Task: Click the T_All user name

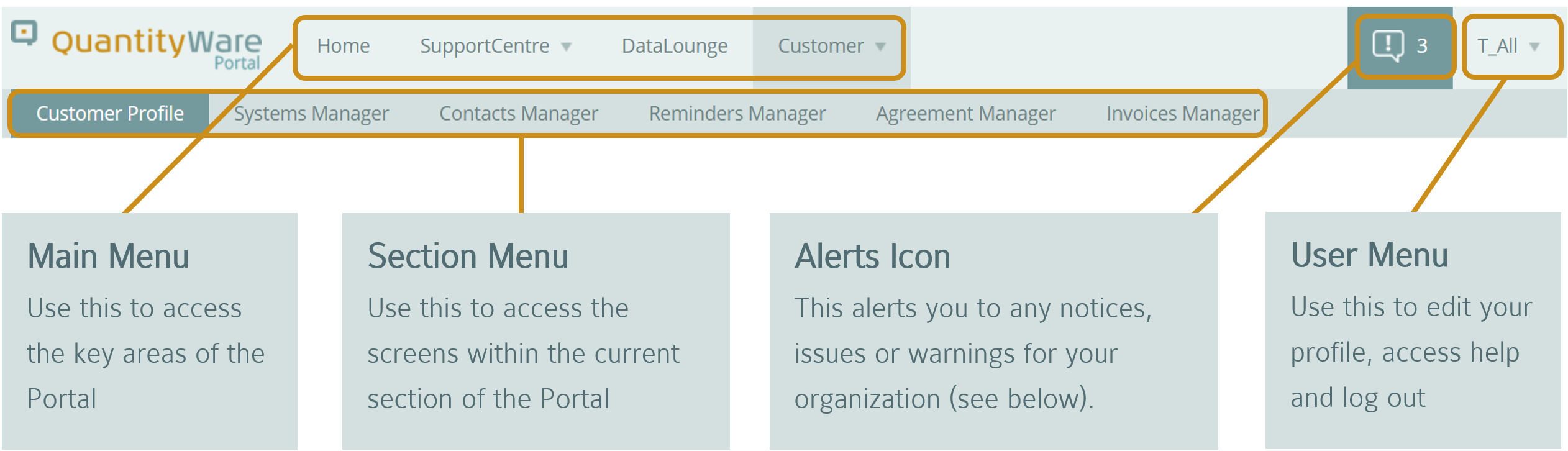Action: click(1497, 46)
